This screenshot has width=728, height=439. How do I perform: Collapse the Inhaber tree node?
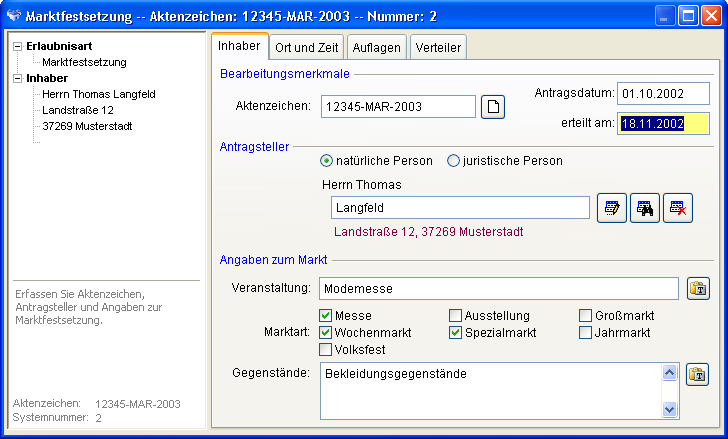pyautogui.click(x=18, y=78)
